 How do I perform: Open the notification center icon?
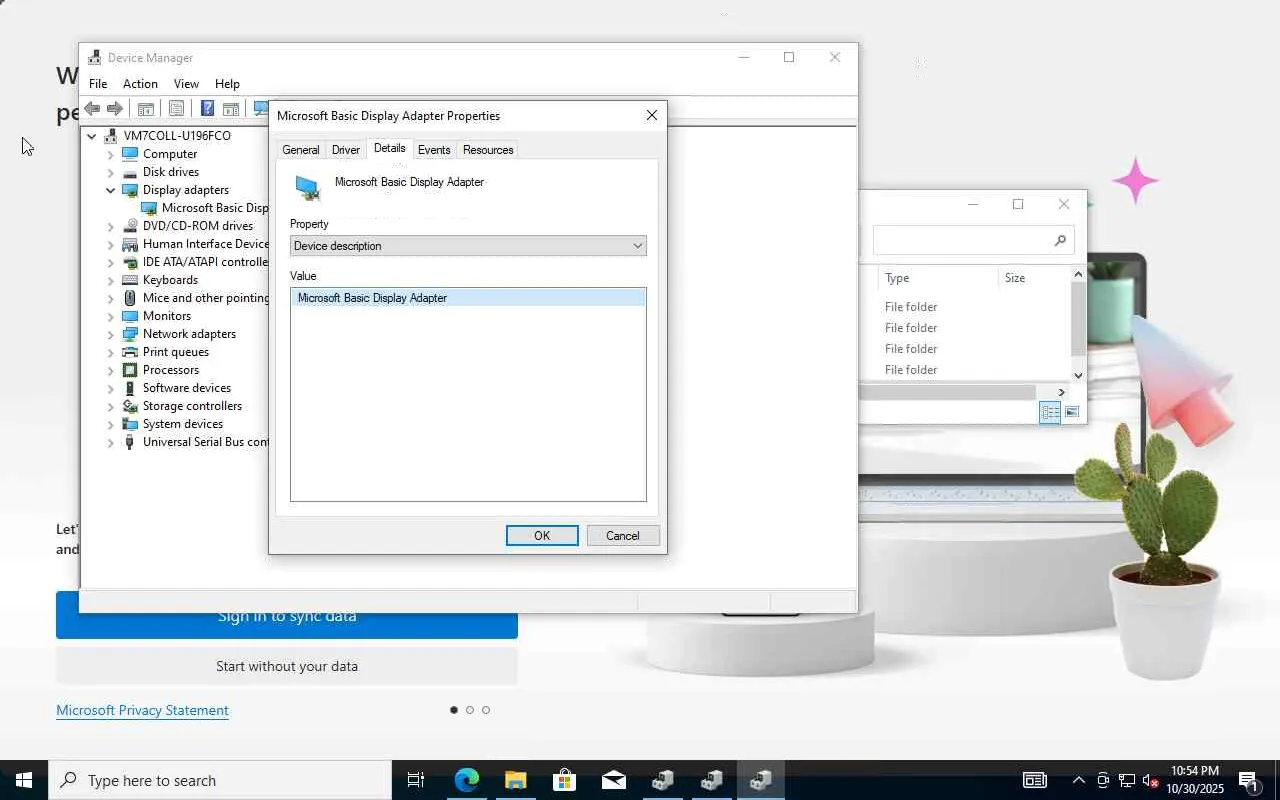coord(1248,781)
